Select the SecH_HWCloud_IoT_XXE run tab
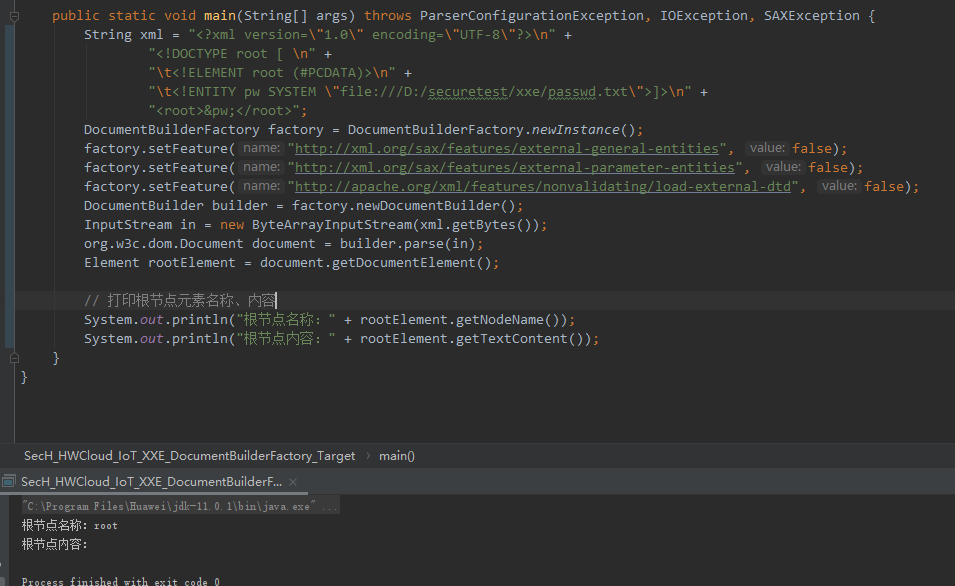This screenshot has height=586, width=955. (152, 482)
